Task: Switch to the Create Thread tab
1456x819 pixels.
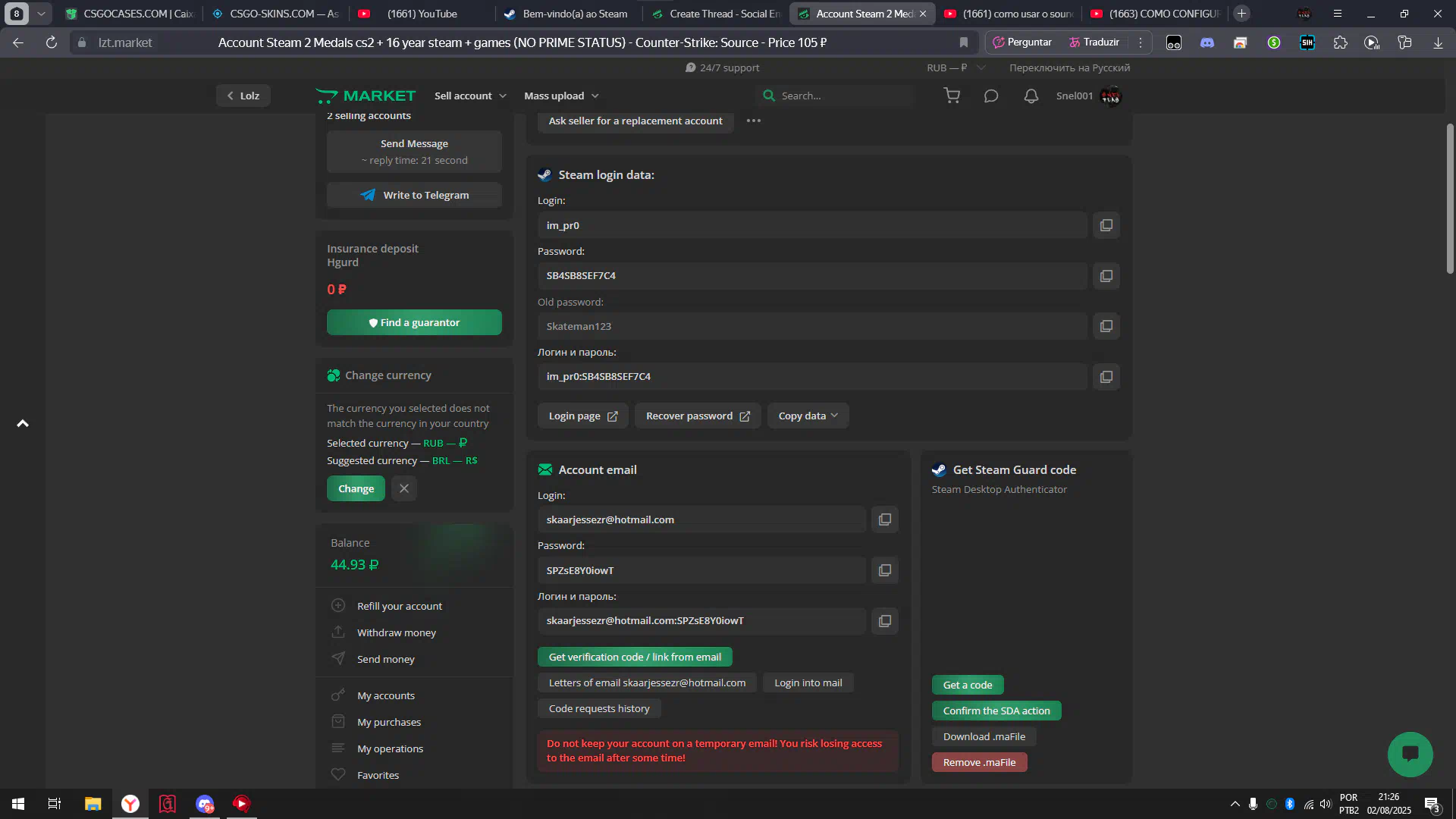Action: (x=715, y=14)
